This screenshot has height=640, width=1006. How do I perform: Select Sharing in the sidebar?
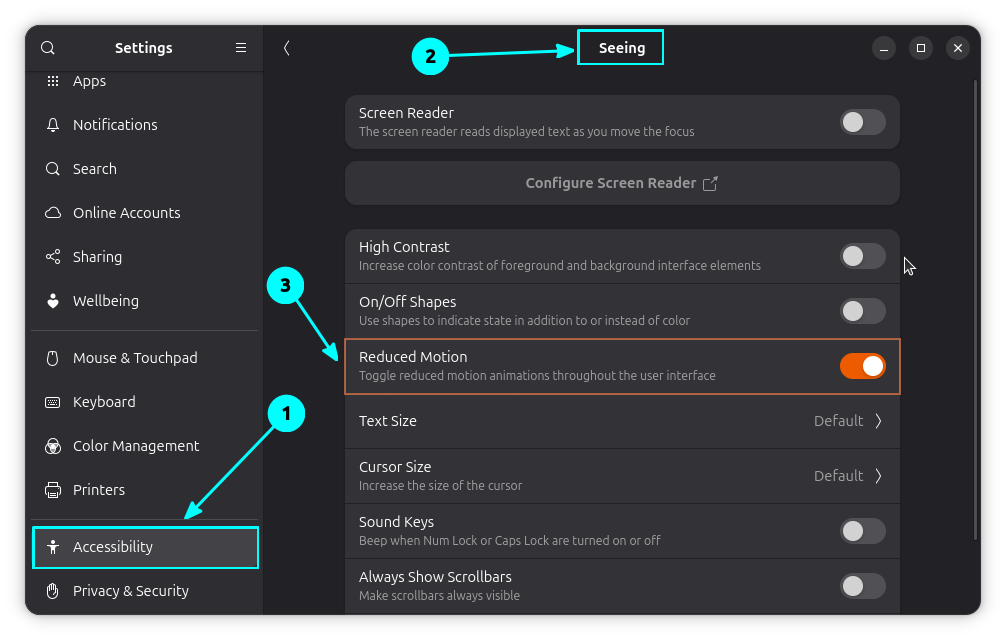tap(145, 257)
